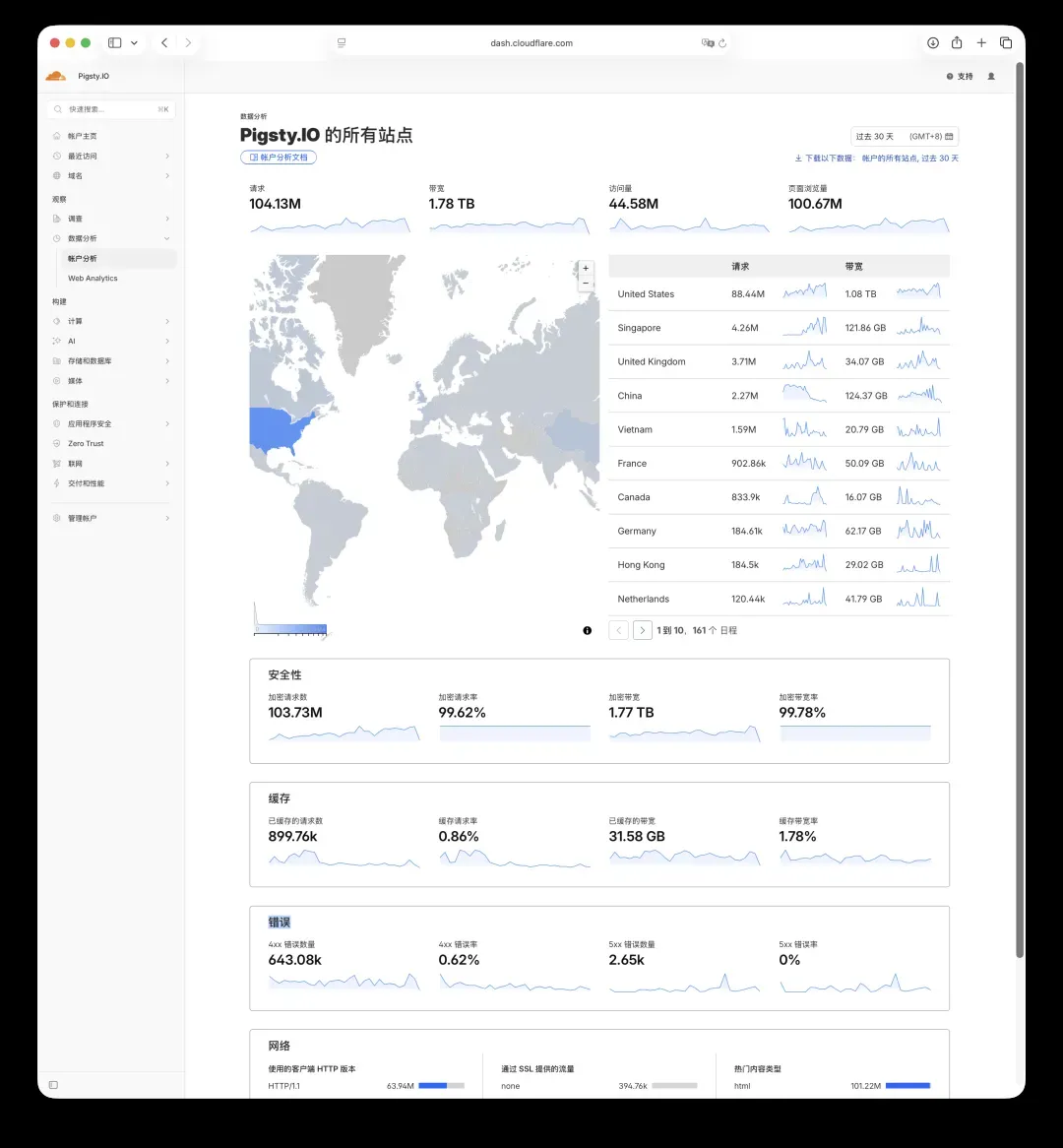The width and height of the screenshot is (1063, 1148).
Task: Click the 交付和性能 lightning icon
Action: click(x=57, y=483)
